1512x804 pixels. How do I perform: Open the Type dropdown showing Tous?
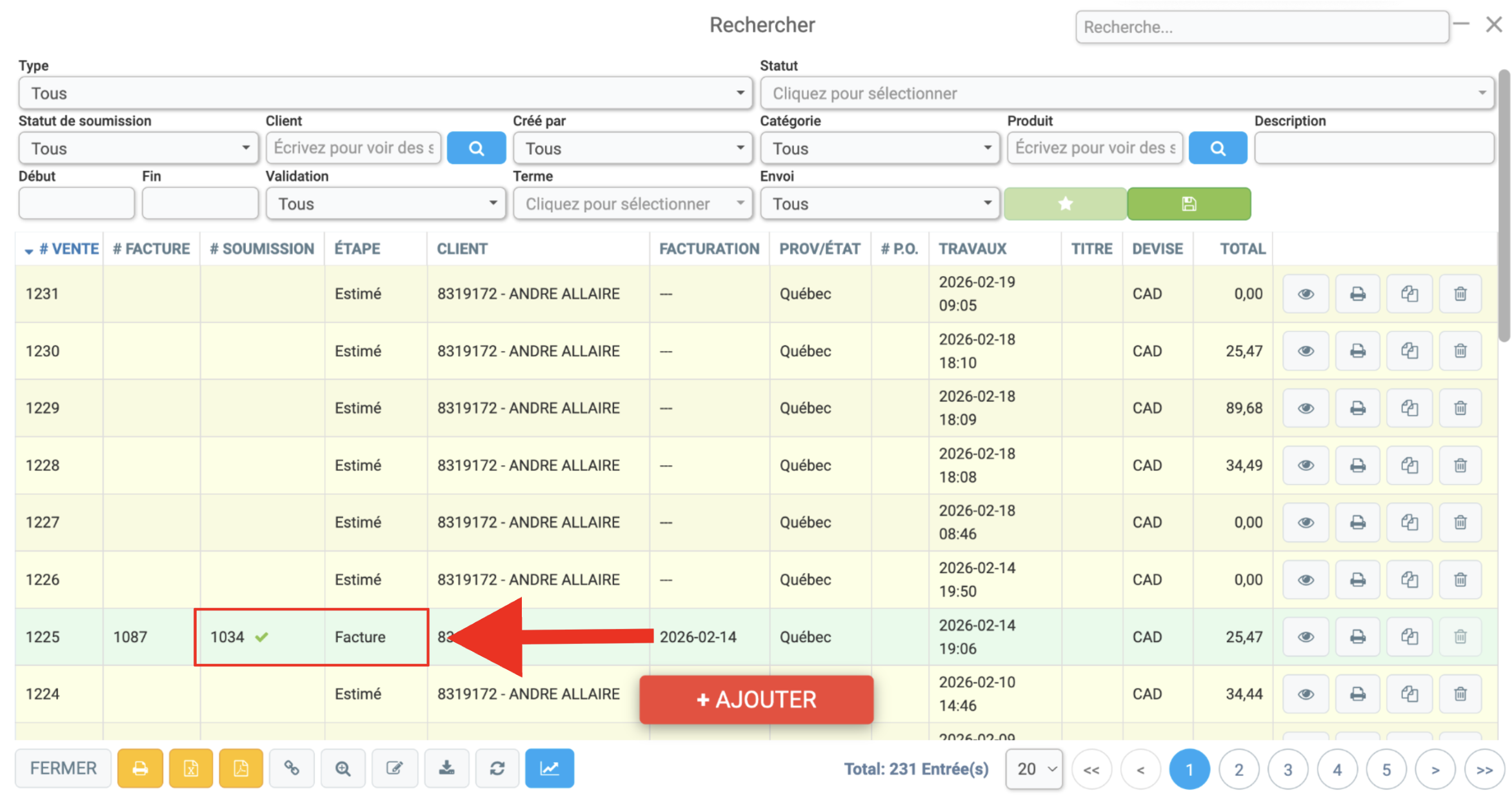pyautogui.click(x=386, y=94)
